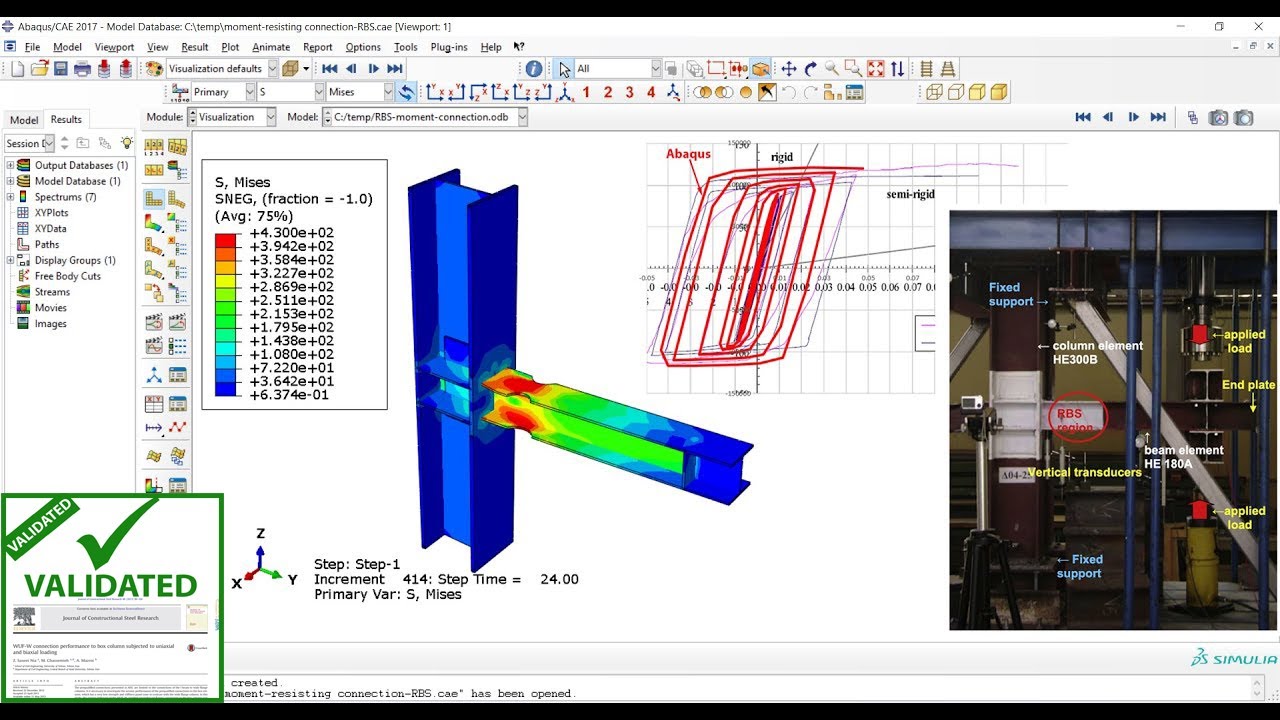This screenshot has height=720, width=1280.
Task: Click the cycle views arrows icon
Action: [898, 69]
